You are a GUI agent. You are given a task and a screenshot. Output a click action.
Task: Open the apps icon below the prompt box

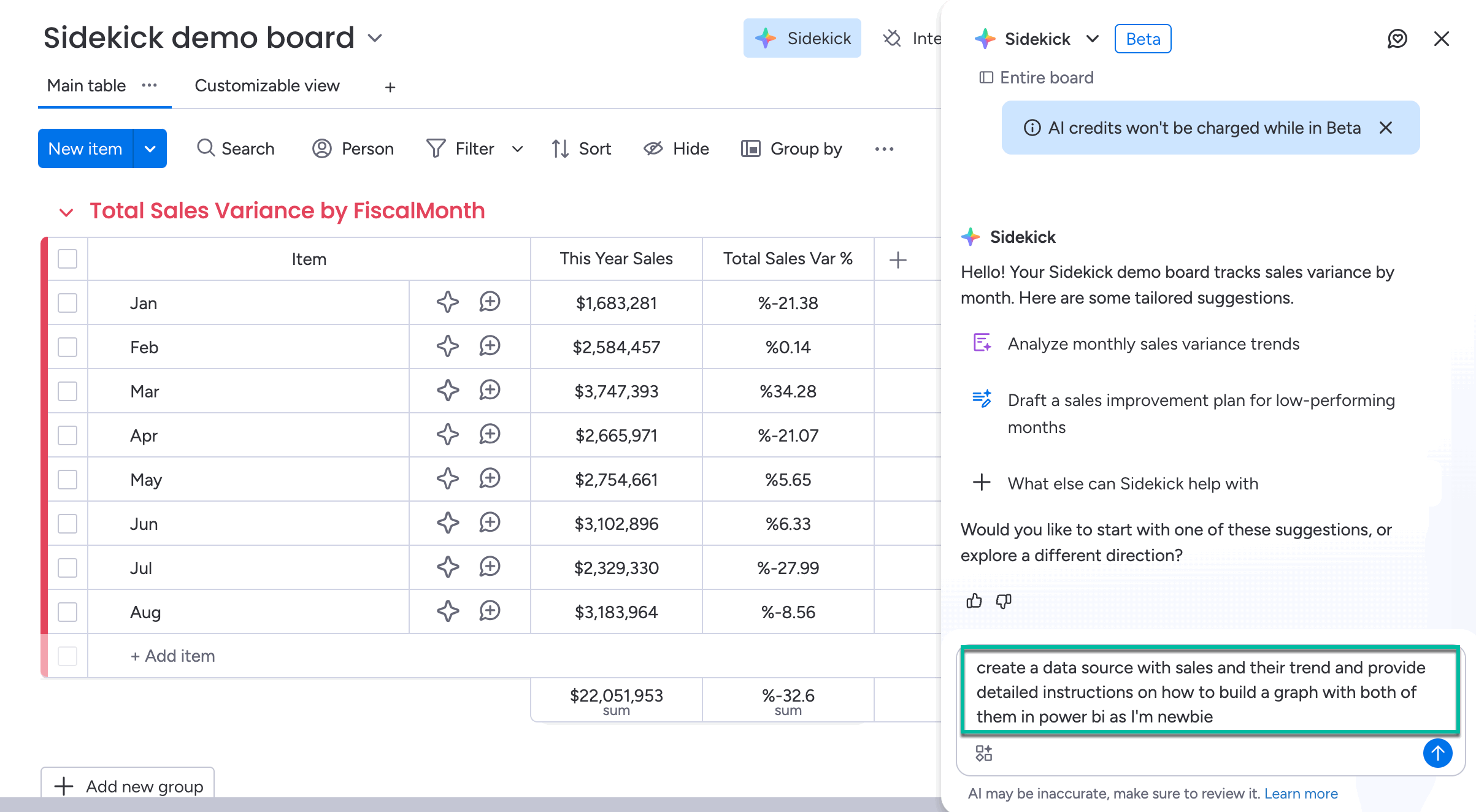point(984,753)
